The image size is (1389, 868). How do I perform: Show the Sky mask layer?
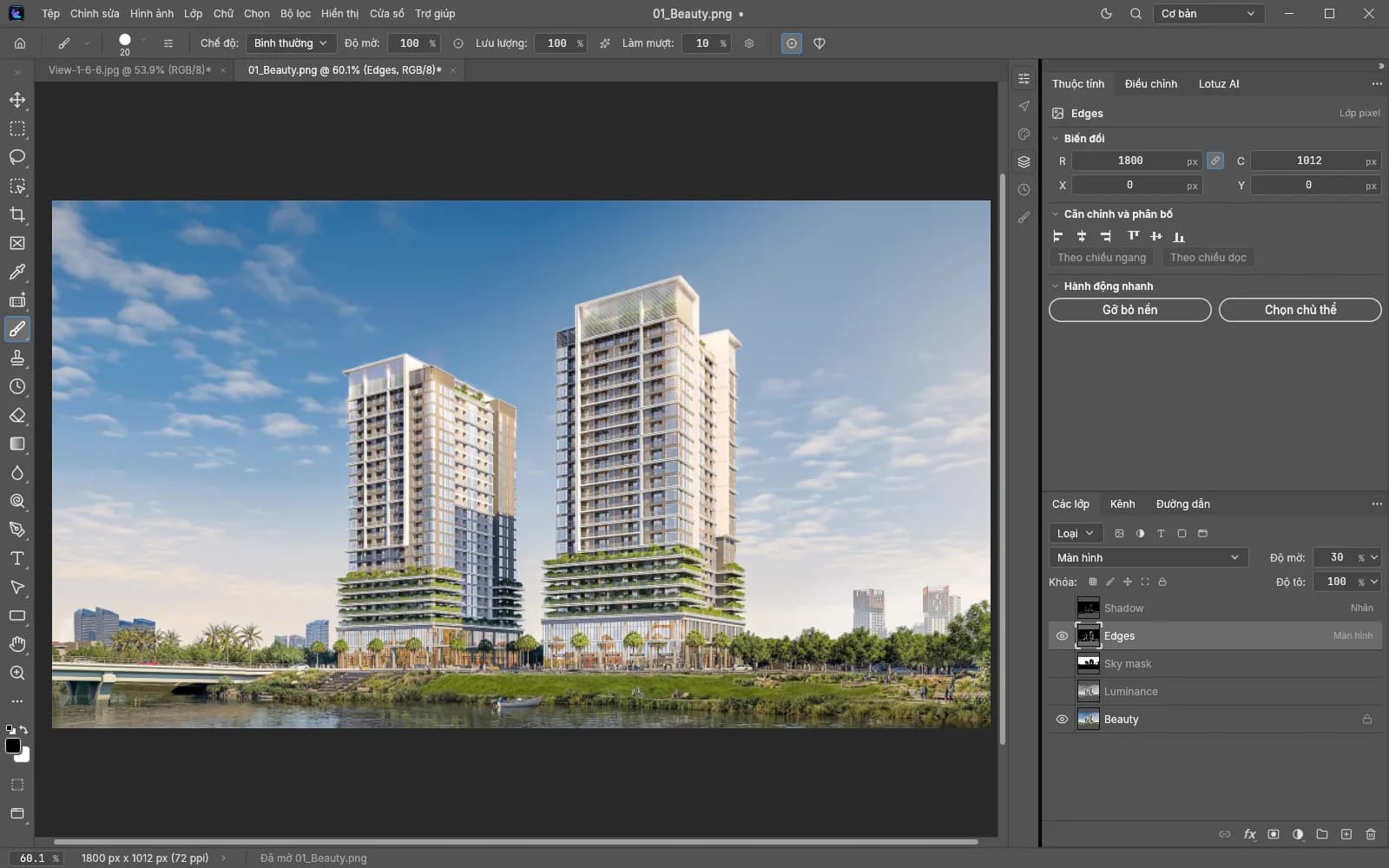pos(1062,664)
